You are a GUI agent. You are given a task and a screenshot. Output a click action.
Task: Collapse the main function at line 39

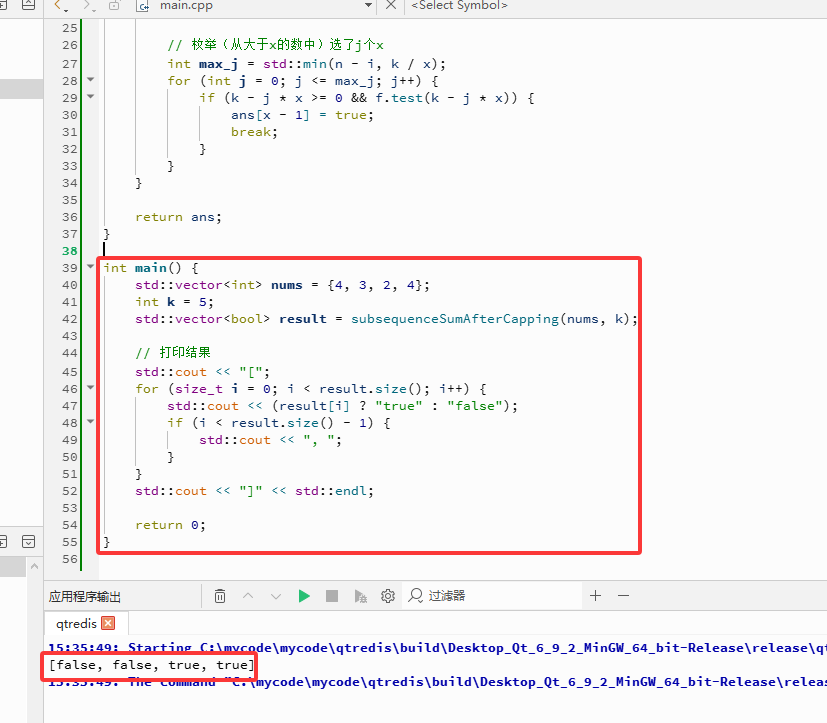click(90, 266)
